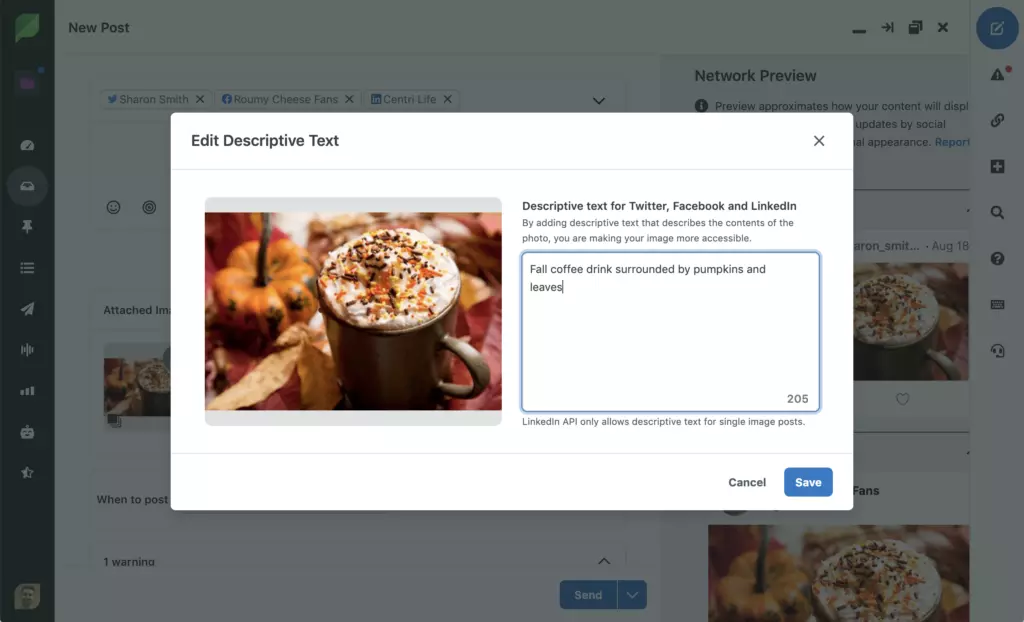Viewport: 1024px width, 622px height.
Task: Pop out the New Post window
Action: tap(915, 27)
